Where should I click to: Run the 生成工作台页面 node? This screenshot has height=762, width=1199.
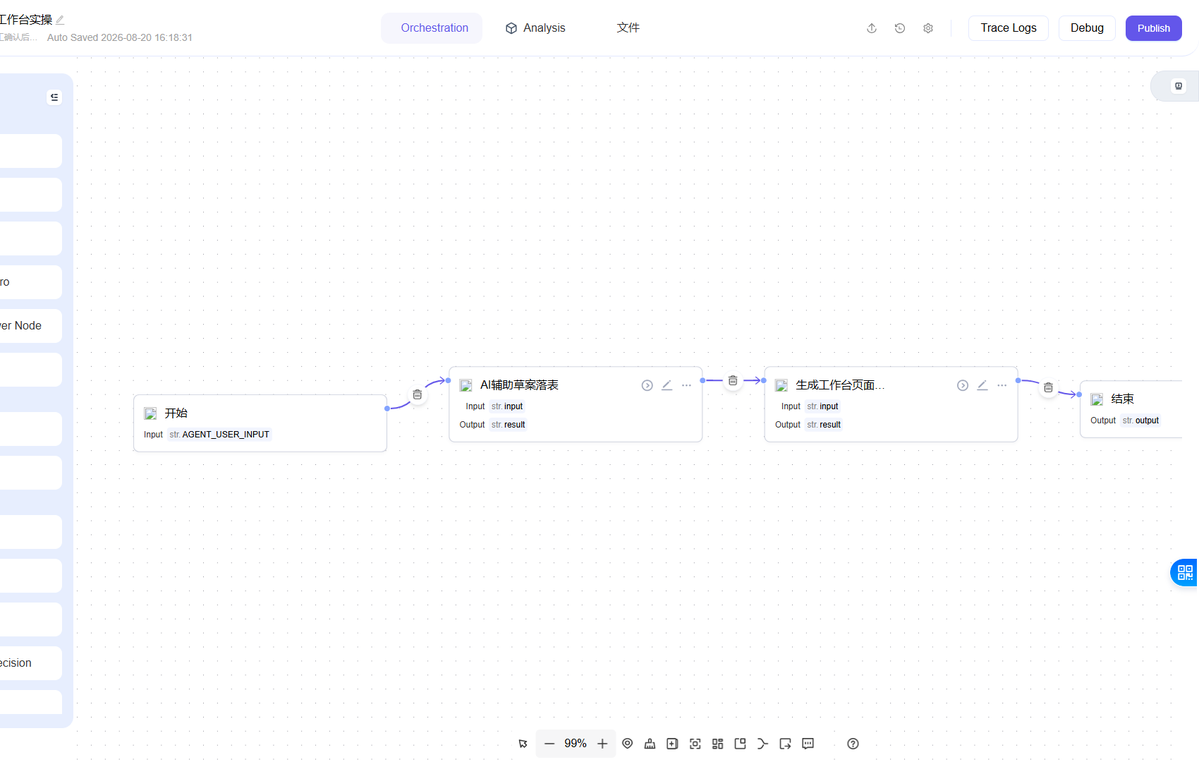point(963,385)
